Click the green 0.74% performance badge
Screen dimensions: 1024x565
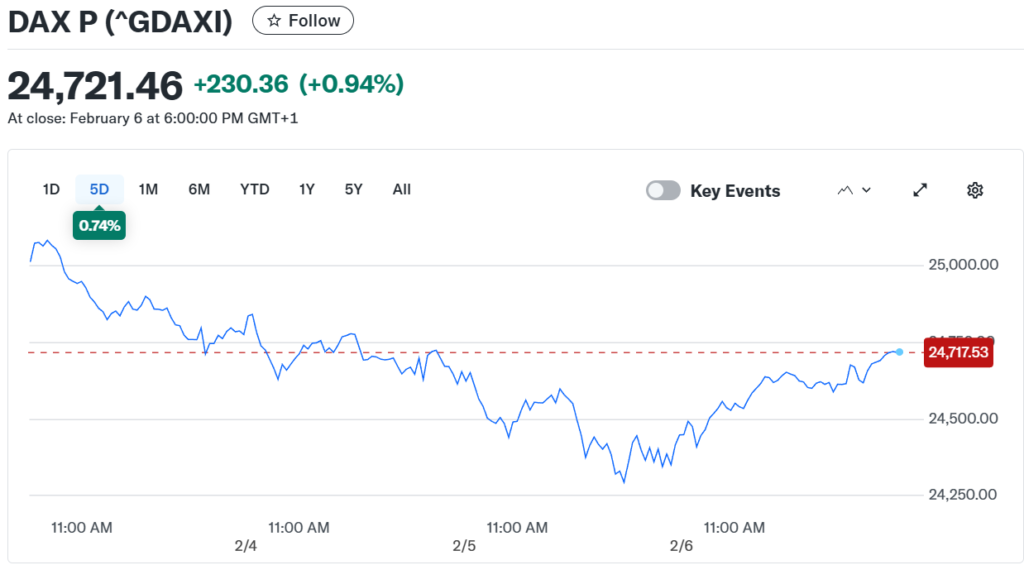[99, 226]
